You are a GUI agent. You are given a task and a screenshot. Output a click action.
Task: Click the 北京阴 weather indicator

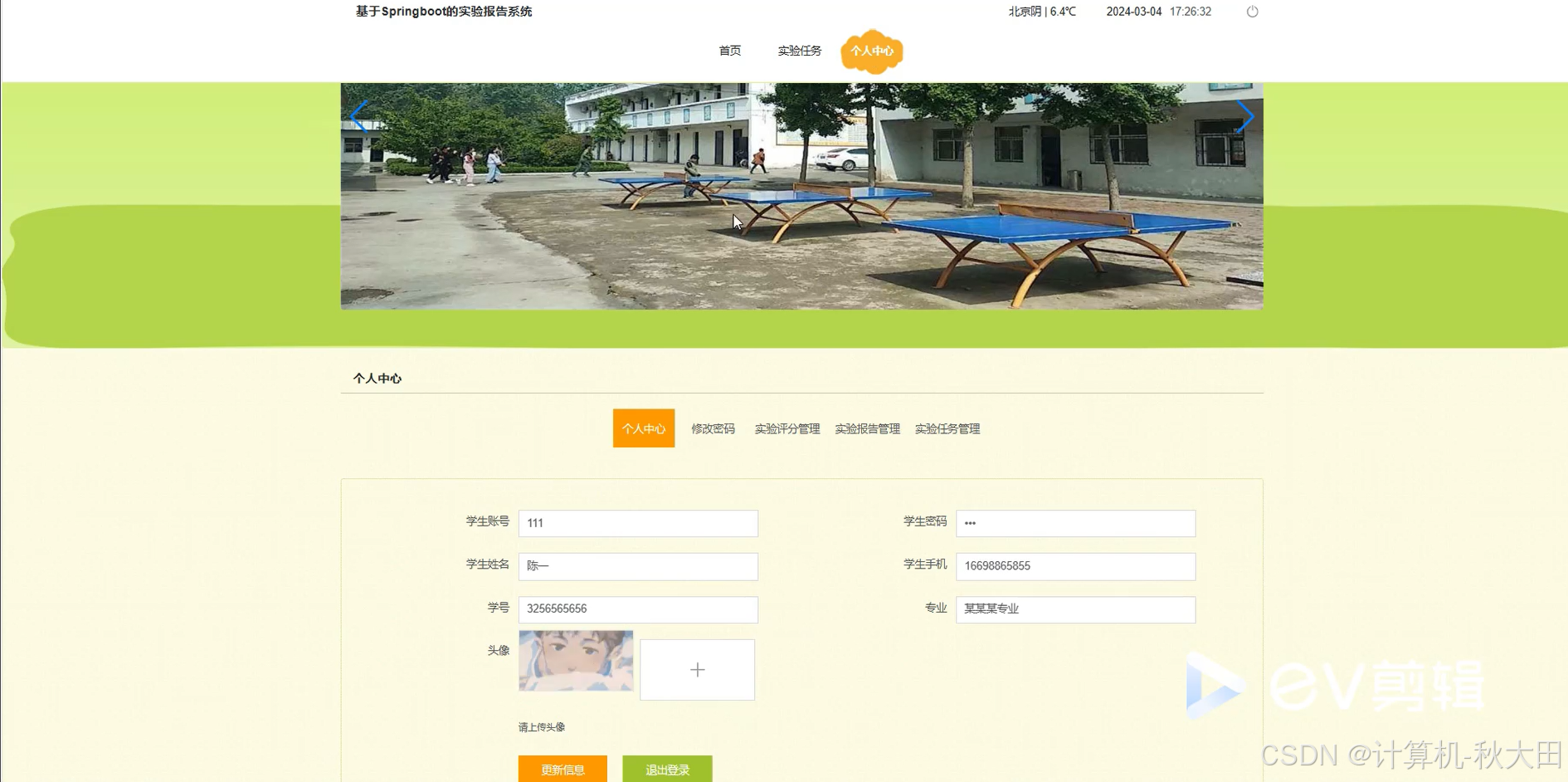[1024, 11]
